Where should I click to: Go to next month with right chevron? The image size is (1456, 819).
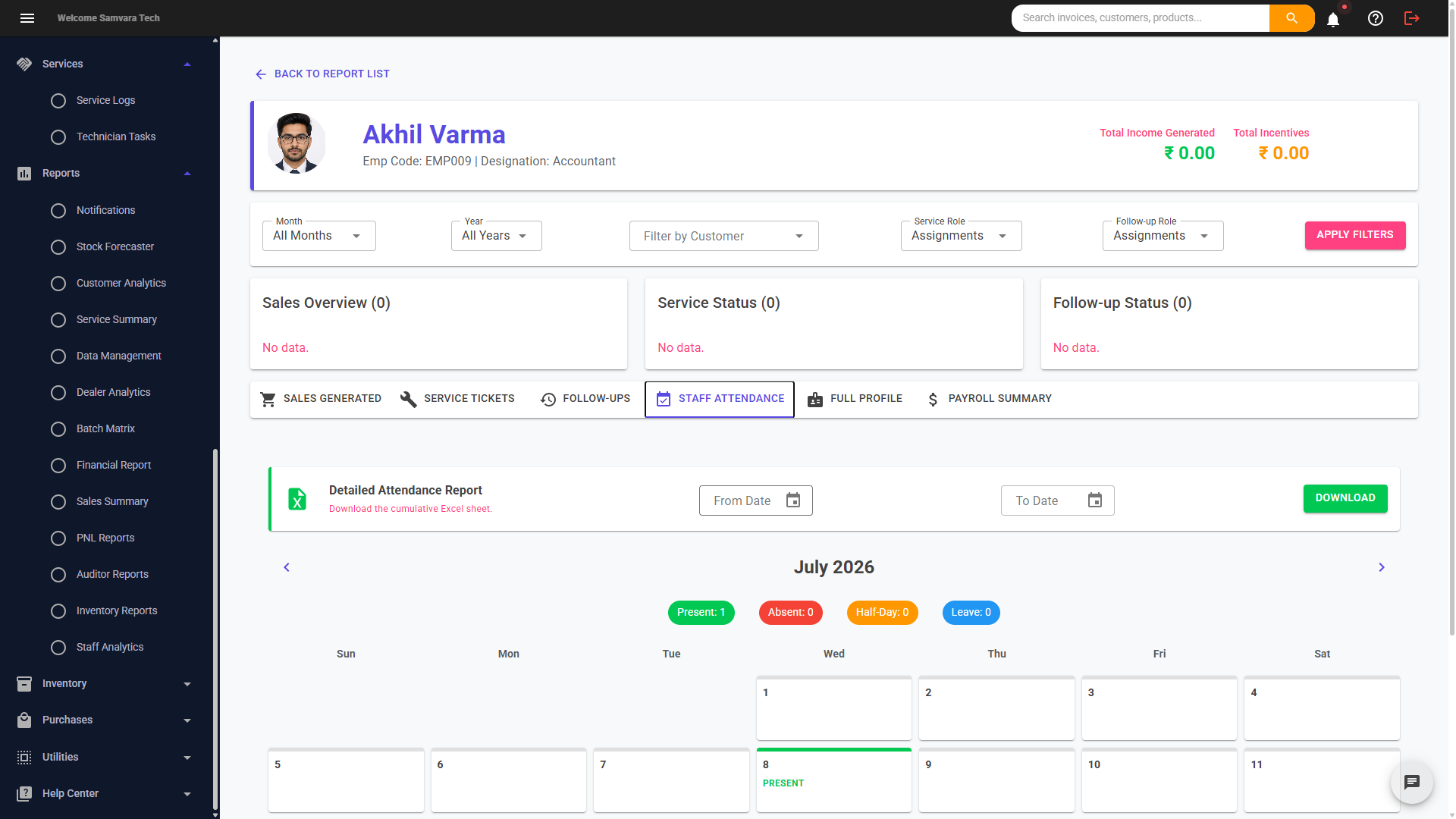(1382, 567)
